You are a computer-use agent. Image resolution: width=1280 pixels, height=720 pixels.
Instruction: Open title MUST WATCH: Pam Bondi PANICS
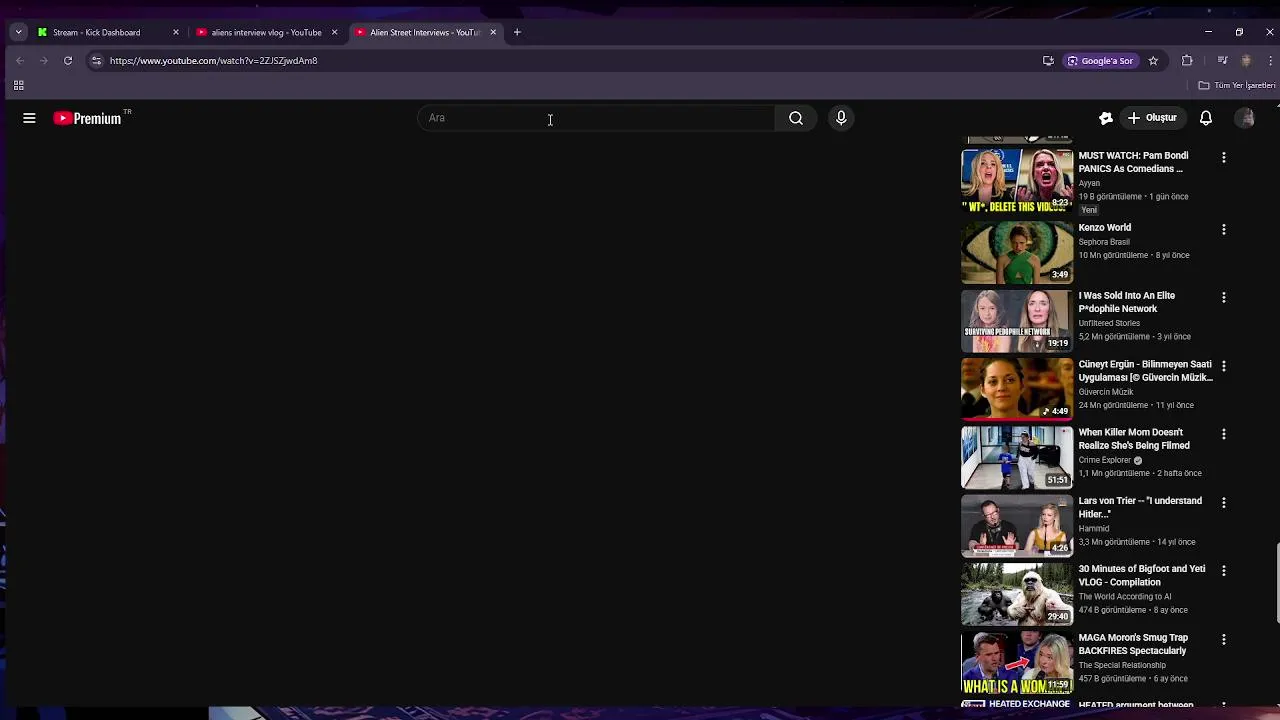click(x=1133, y=162)
